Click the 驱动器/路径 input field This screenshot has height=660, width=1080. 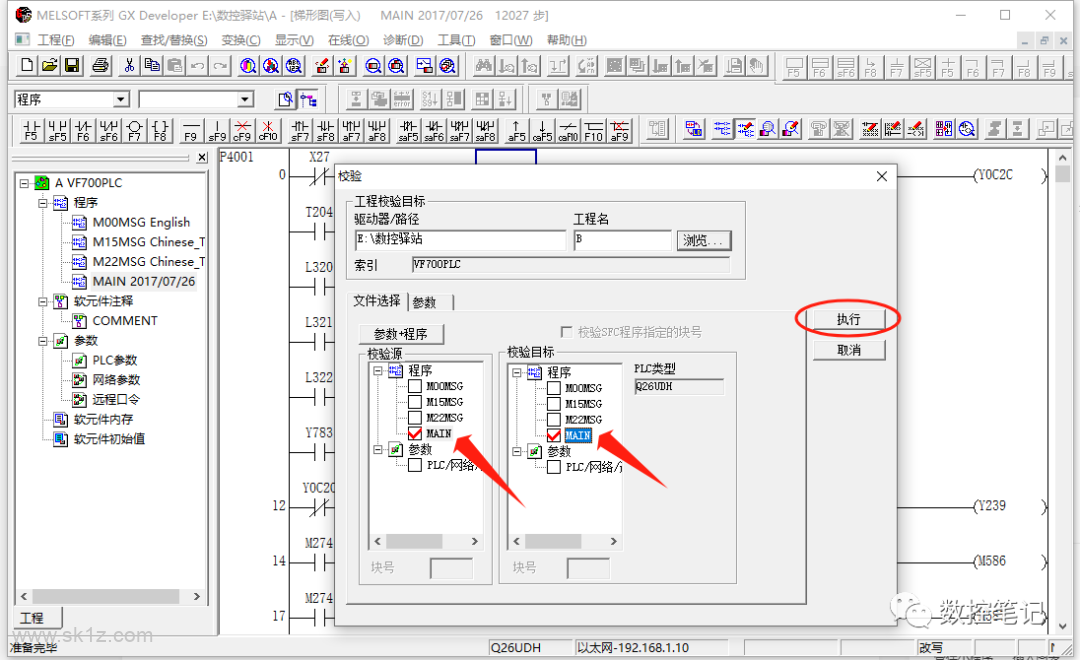coord(459,240)
